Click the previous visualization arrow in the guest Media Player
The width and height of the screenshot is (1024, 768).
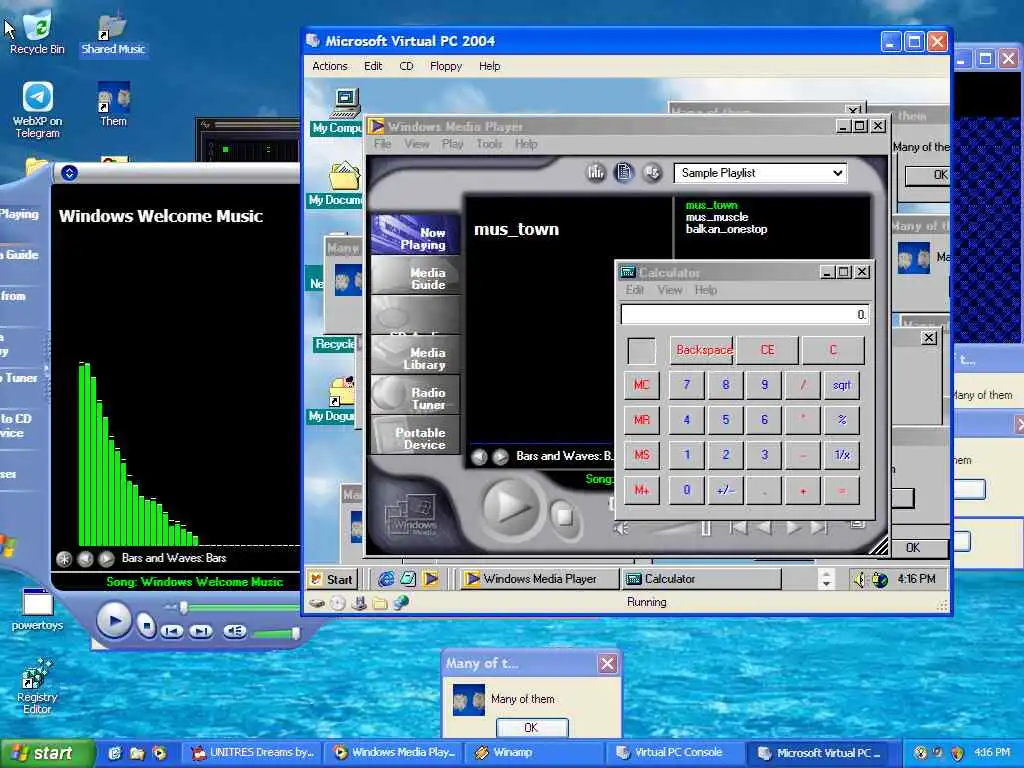[479, 456]
